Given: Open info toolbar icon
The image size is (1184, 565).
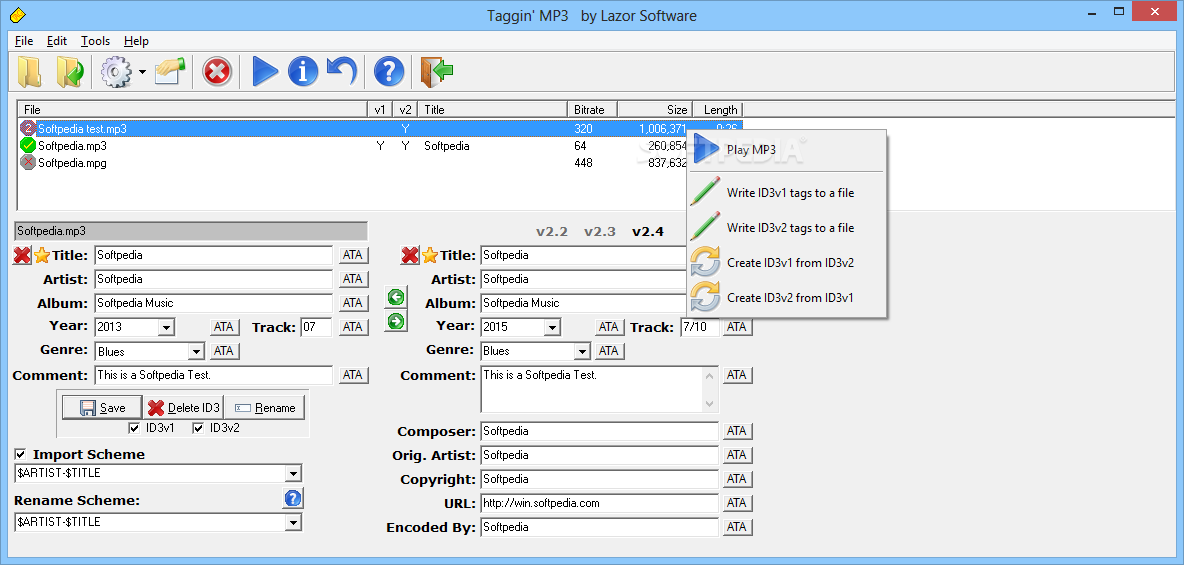Looking at the screenshot, I should click(x=303, y=72).
